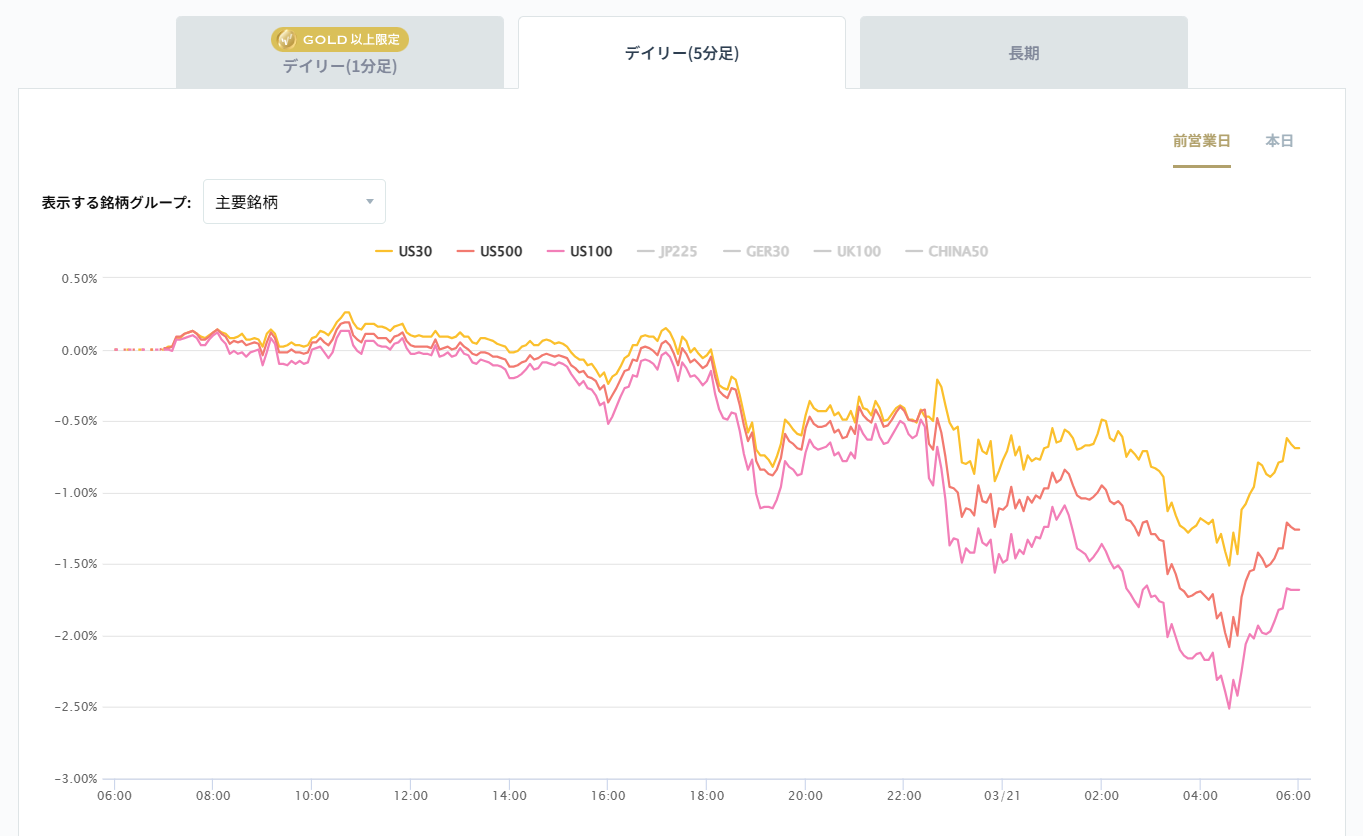Open the 主要銘柄 group dropdown
Image resolution: width=1363 pixels, height=836 pixels.
coord(294,202)
